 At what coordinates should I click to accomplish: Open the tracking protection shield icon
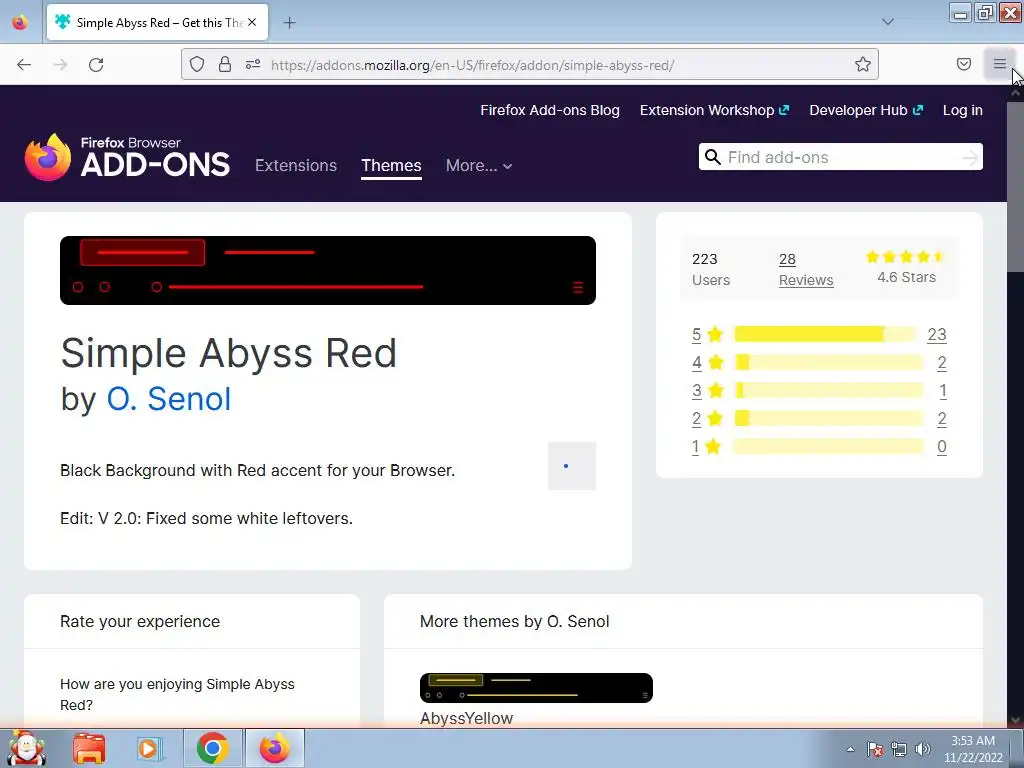point(197,64)
